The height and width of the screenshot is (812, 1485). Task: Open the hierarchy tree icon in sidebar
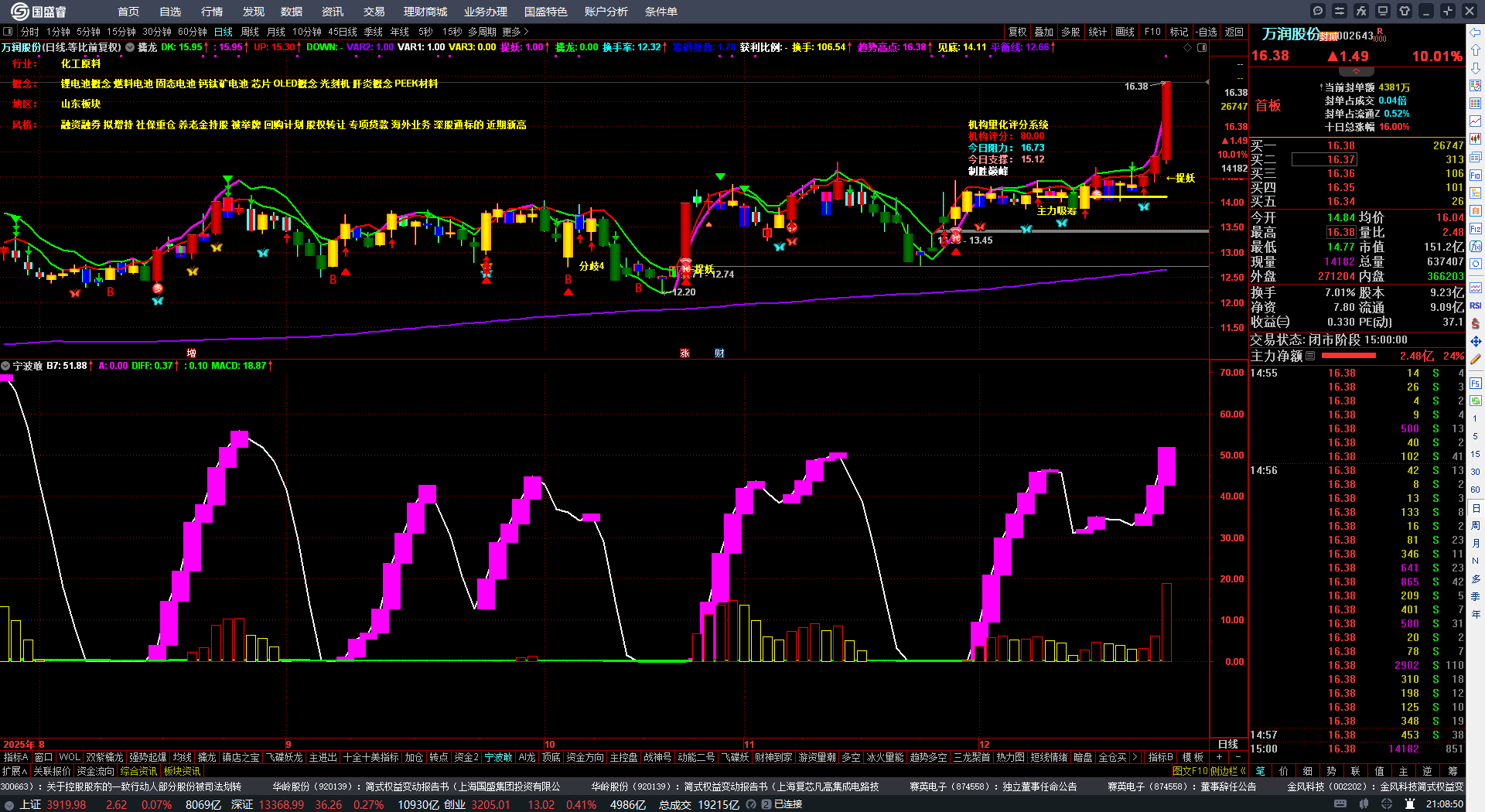pos(1476,193)
